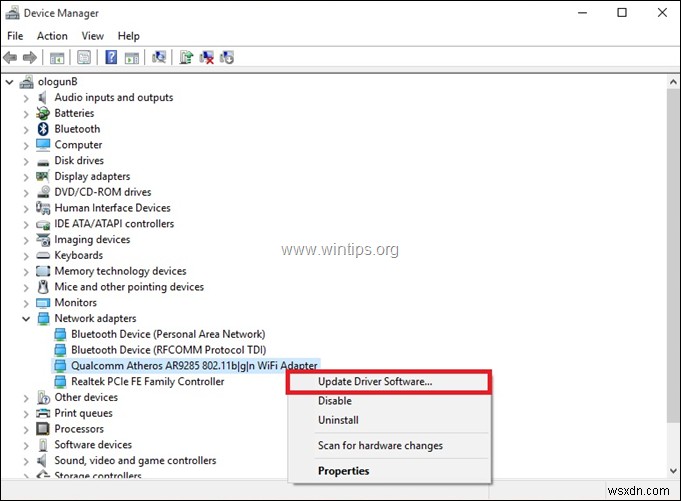The image size is (681, 501).
Task: Click the blue Help toolbar icon
Action: pyautogui.click(x=111, y=57)
